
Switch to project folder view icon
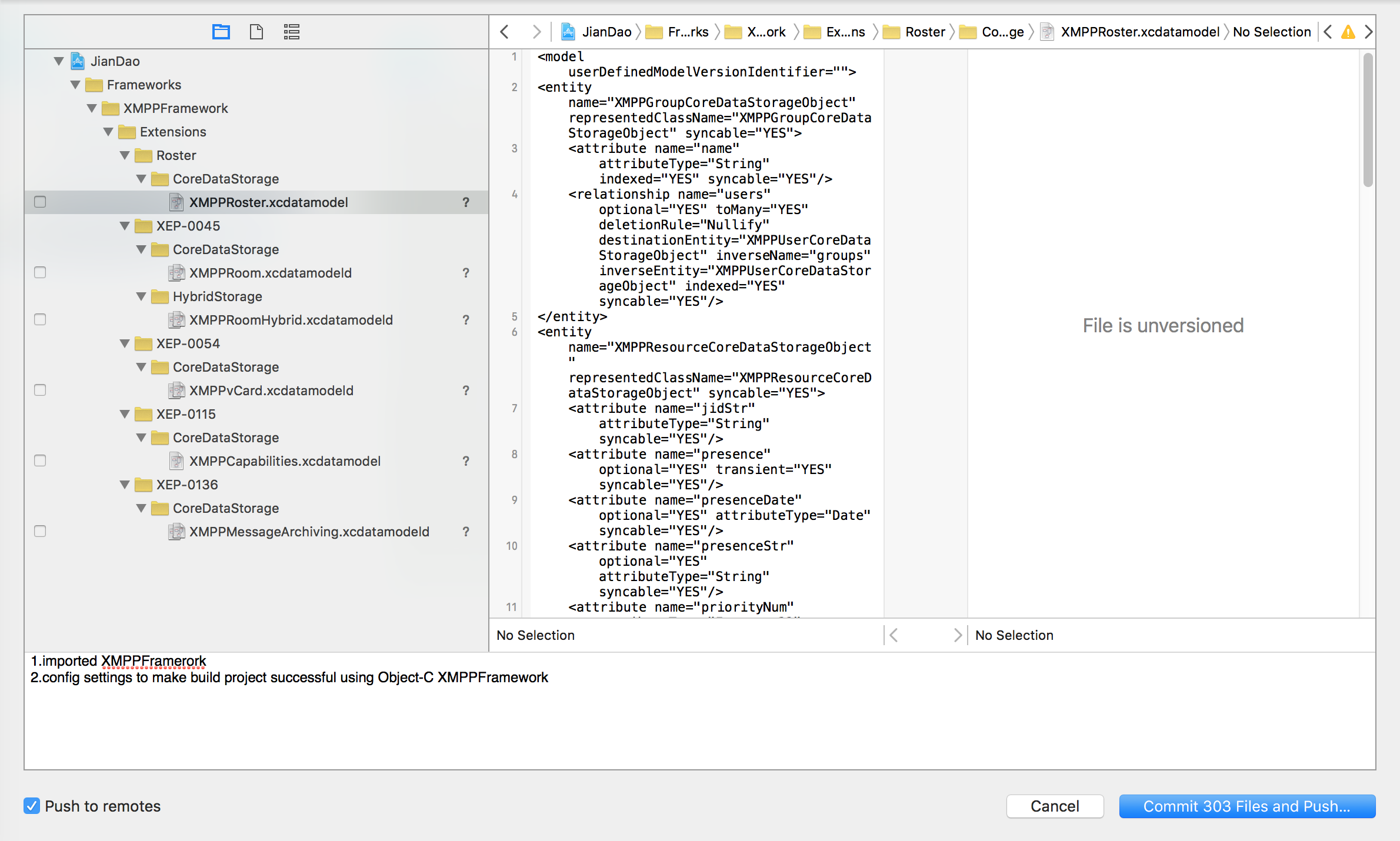click(221, 32)
